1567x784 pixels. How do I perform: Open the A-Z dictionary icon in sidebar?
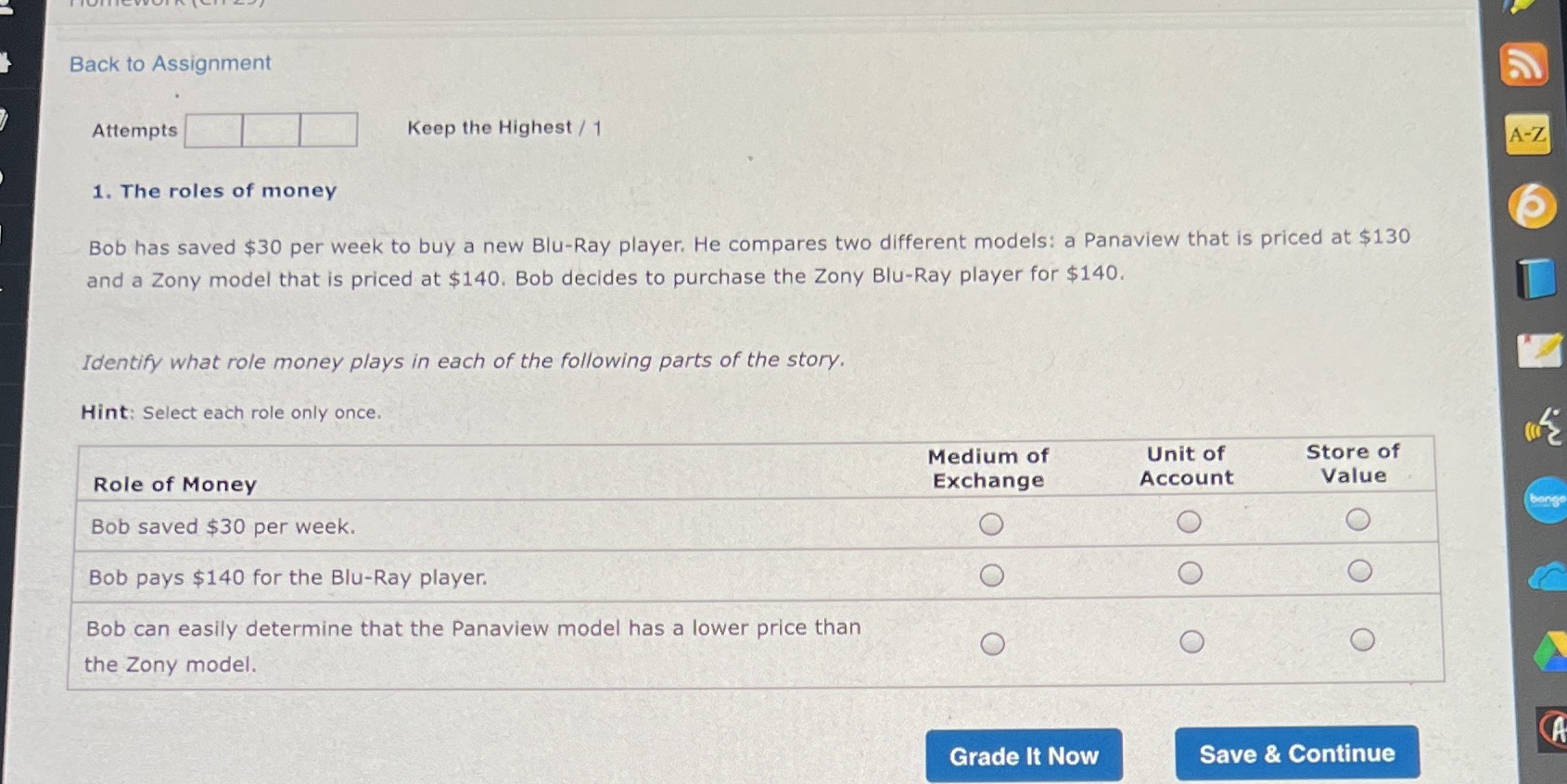(x=1526, y=135)
